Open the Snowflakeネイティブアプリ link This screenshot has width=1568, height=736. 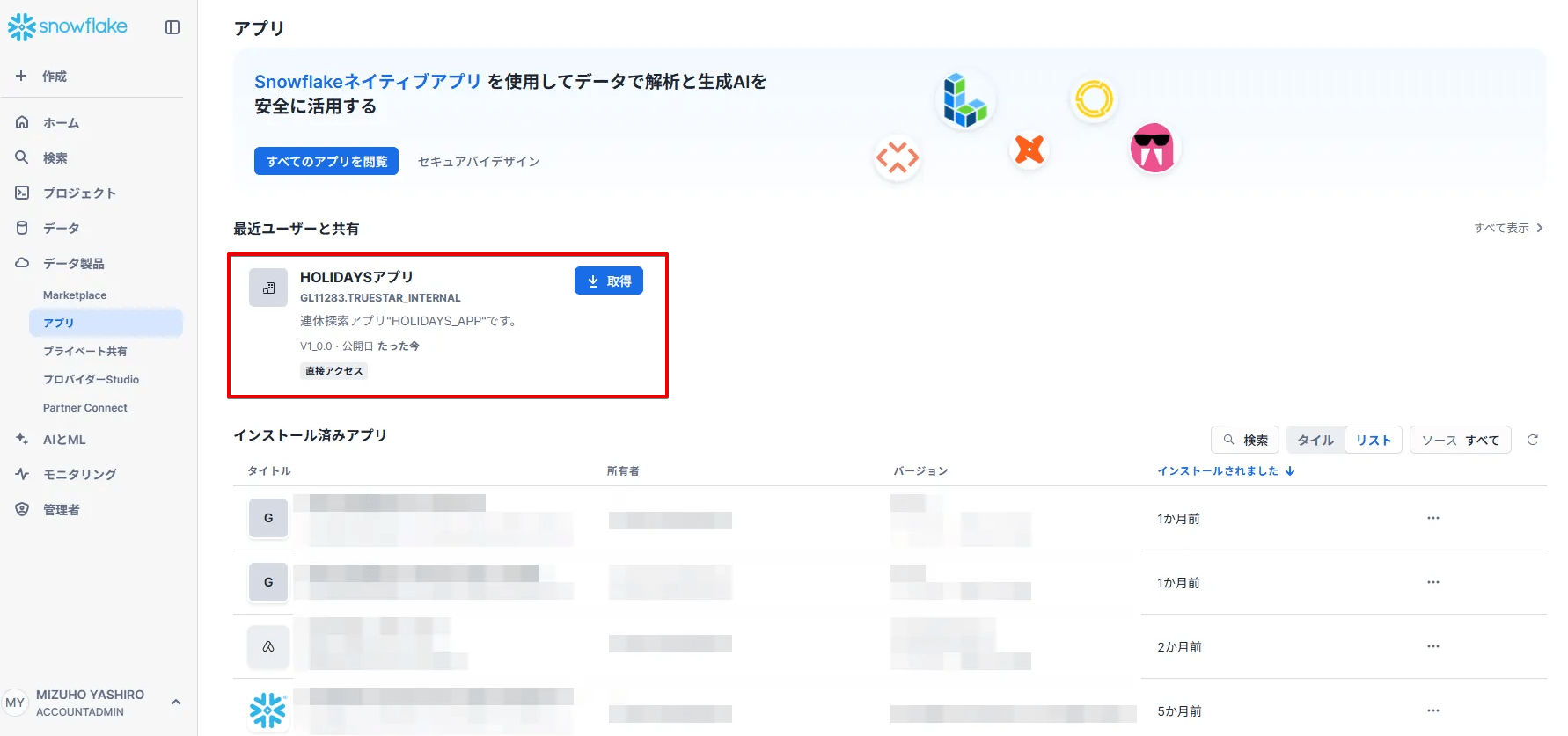pyautogui.click(x=368, y=81)
